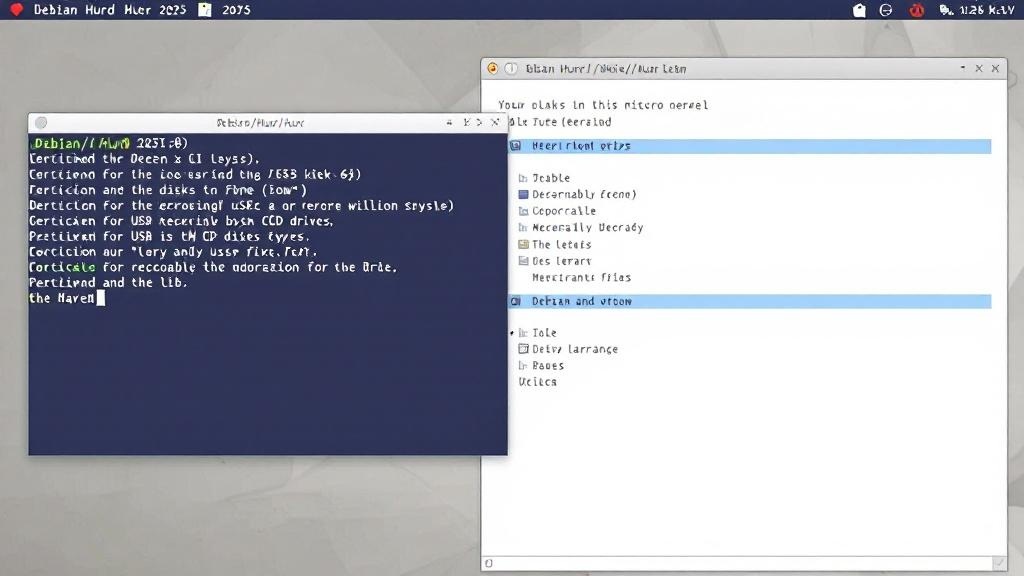Toggle the box icon beside 'Detry larrange'

(523, 349)
